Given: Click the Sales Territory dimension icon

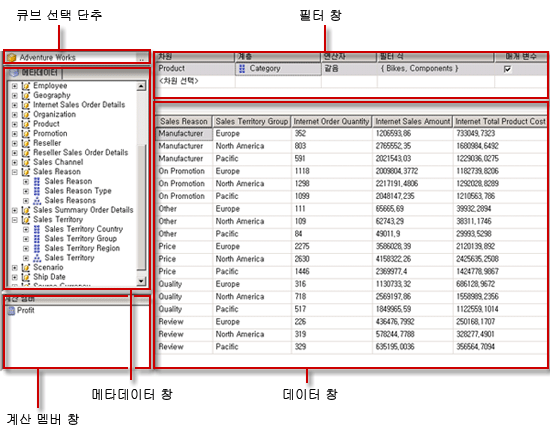Looking at the screenshot, I should [x=26, y=219].
